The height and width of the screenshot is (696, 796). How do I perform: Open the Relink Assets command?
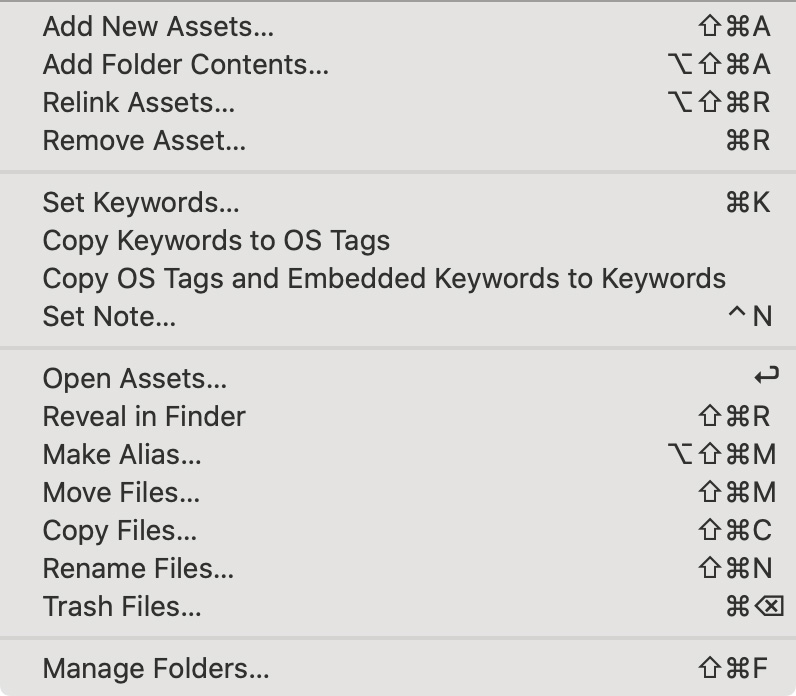pyautogui.click(x=398, y=103)
